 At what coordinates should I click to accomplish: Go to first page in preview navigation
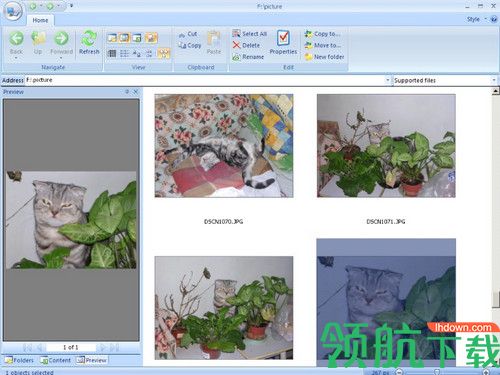pos(28,347)
